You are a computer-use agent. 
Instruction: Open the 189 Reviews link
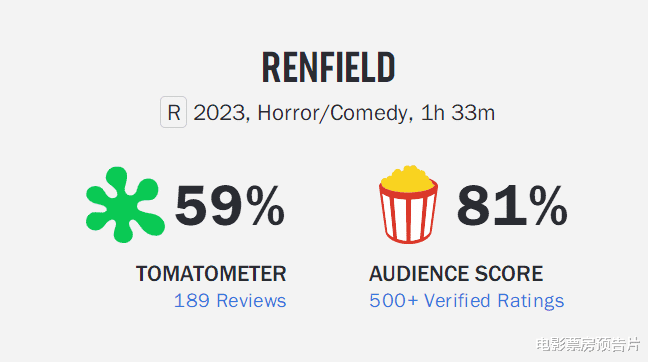(x=230, y=300)
